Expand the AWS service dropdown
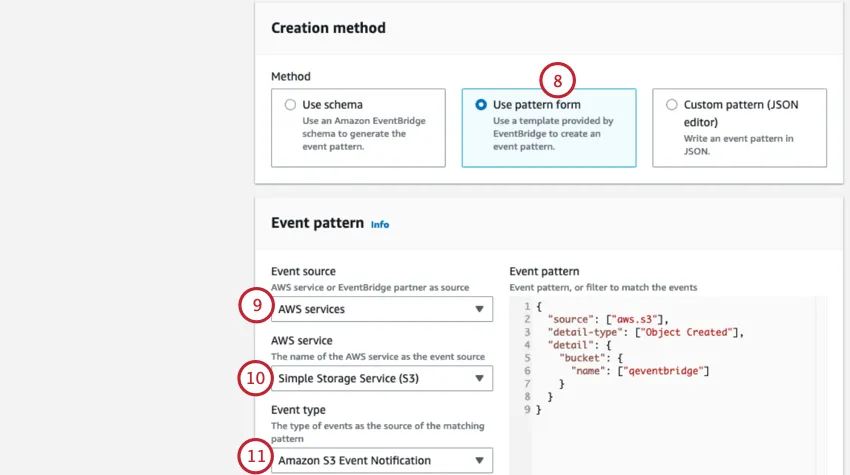850x475 pixels. (x=381, y=378)
